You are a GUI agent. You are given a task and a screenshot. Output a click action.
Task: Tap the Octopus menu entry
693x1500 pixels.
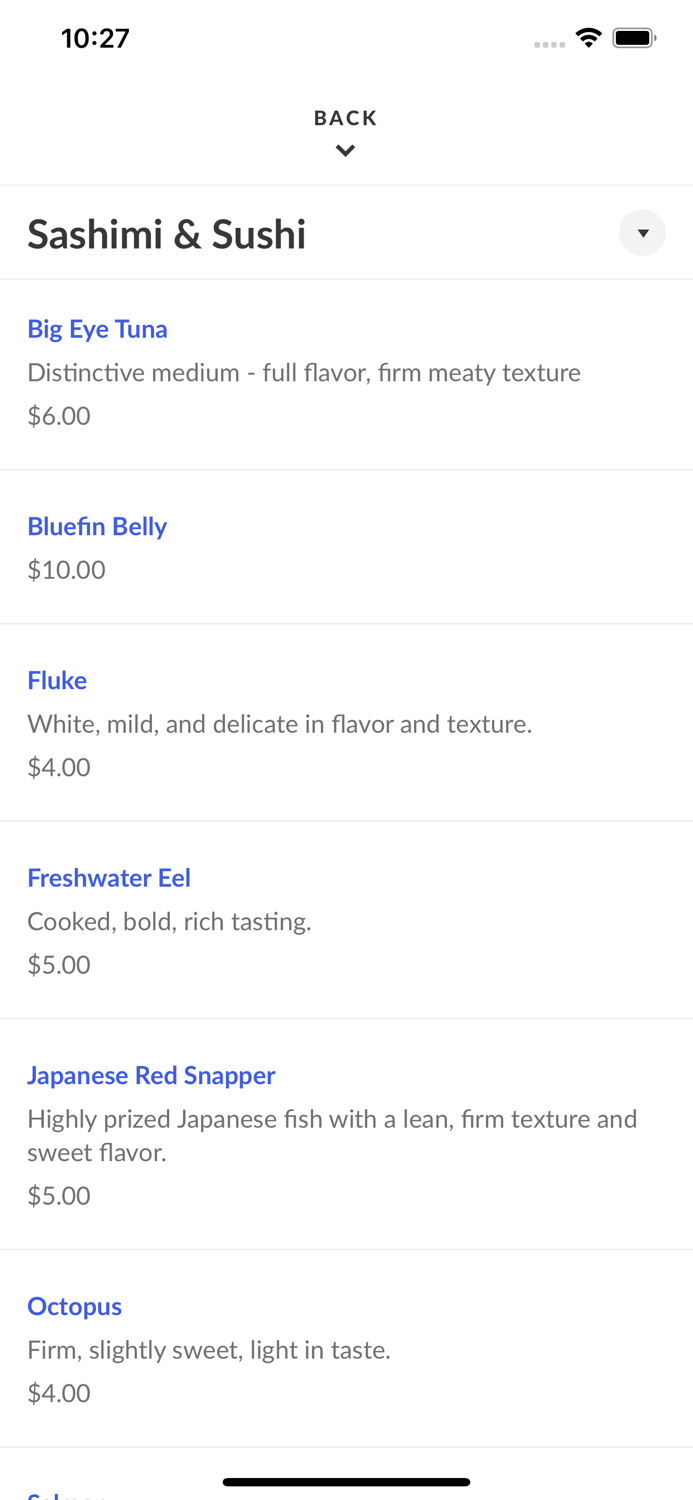[74, 1306]
